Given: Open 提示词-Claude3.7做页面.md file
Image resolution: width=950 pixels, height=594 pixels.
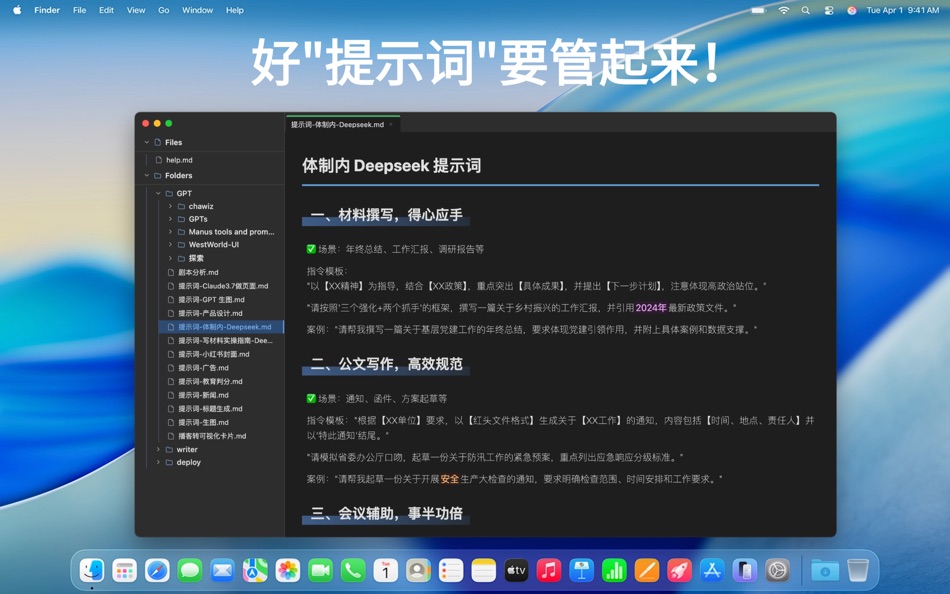Looking at the screenshot, I should [223, 286].
